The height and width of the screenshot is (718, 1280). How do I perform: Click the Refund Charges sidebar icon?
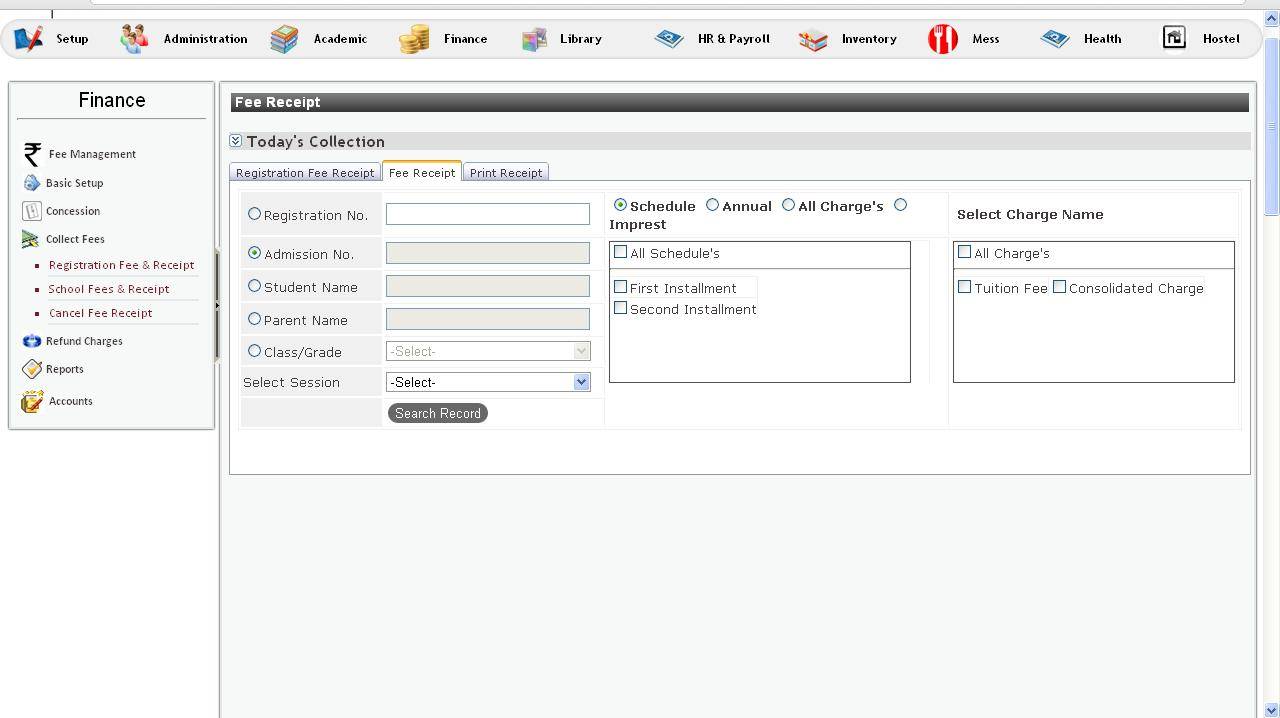click(x=32, y=341)
